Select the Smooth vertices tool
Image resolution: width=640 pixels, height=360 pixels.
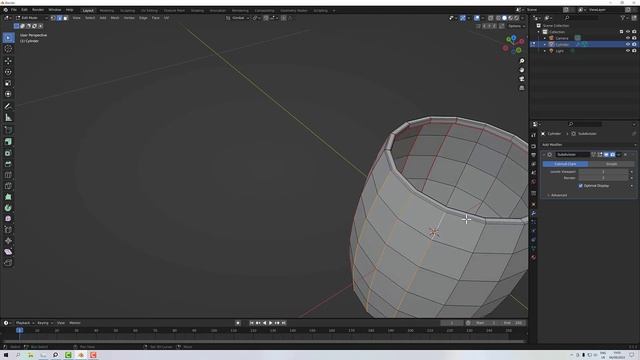(8, 219)
